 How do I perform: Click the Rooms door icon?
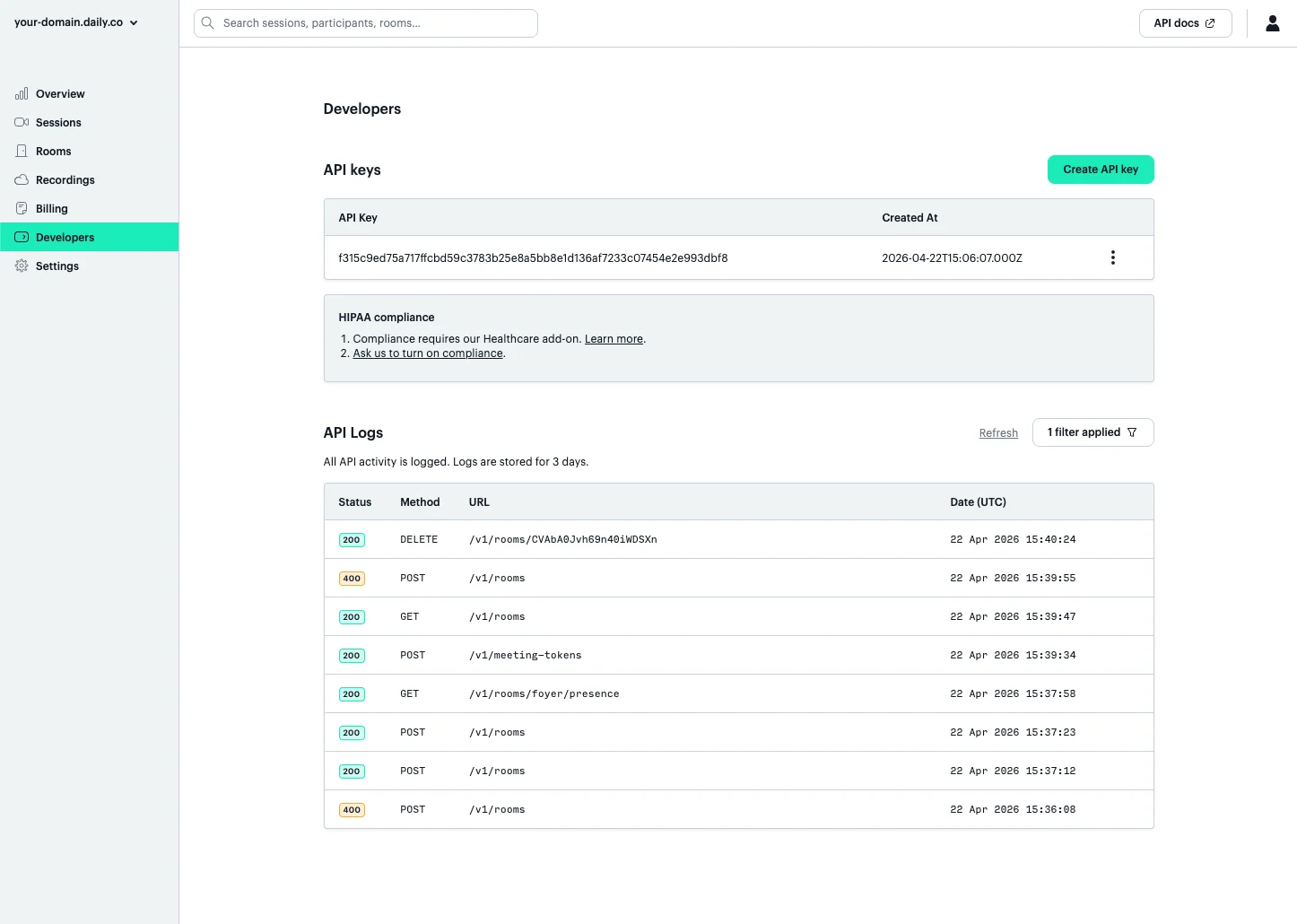[x=22, y=151]
